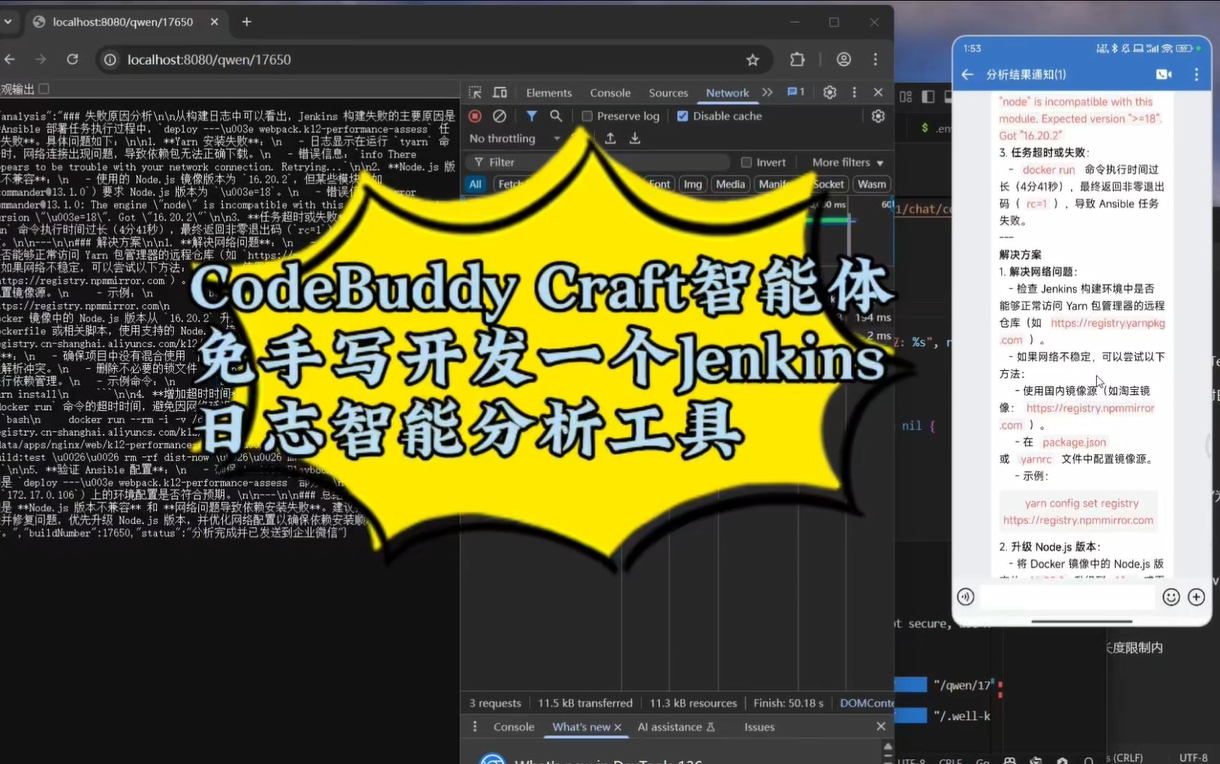
Task: Open the Console tab in the drawer
Action: tap(514, 727)
